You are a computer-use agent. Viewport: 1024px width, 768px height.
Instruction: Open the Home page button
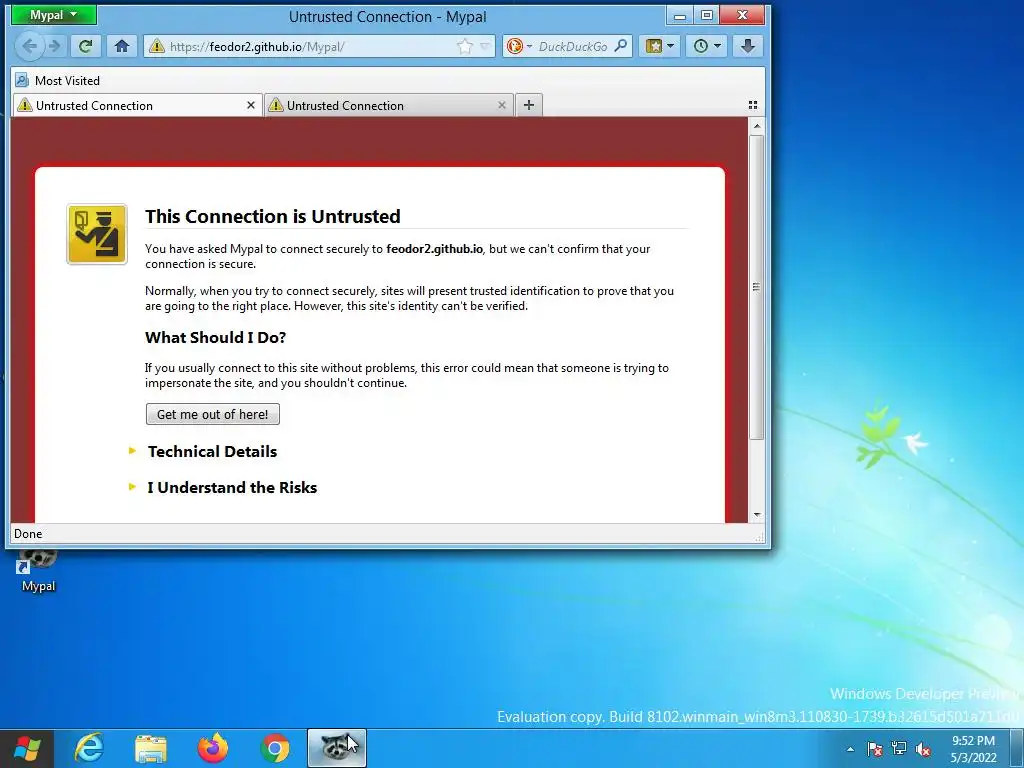click(x=121, y=46)
